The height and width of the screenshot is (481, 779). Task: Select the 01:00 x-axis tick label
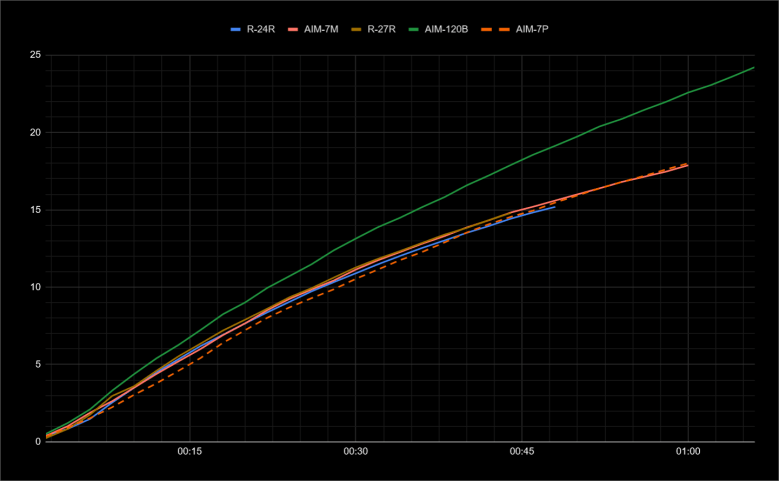tap(688, 453)
